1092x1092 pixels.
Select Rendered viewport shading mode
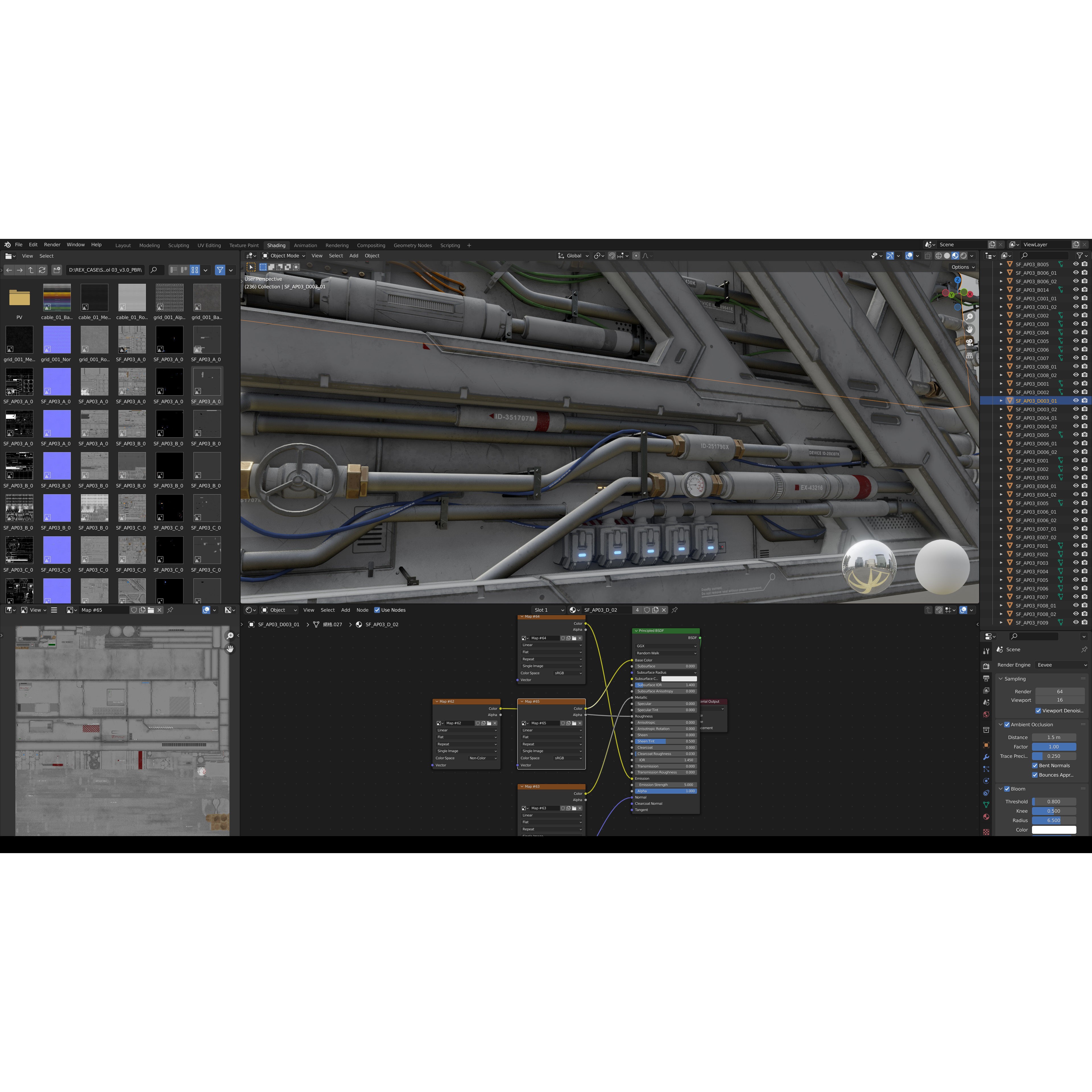coord(964,256)
